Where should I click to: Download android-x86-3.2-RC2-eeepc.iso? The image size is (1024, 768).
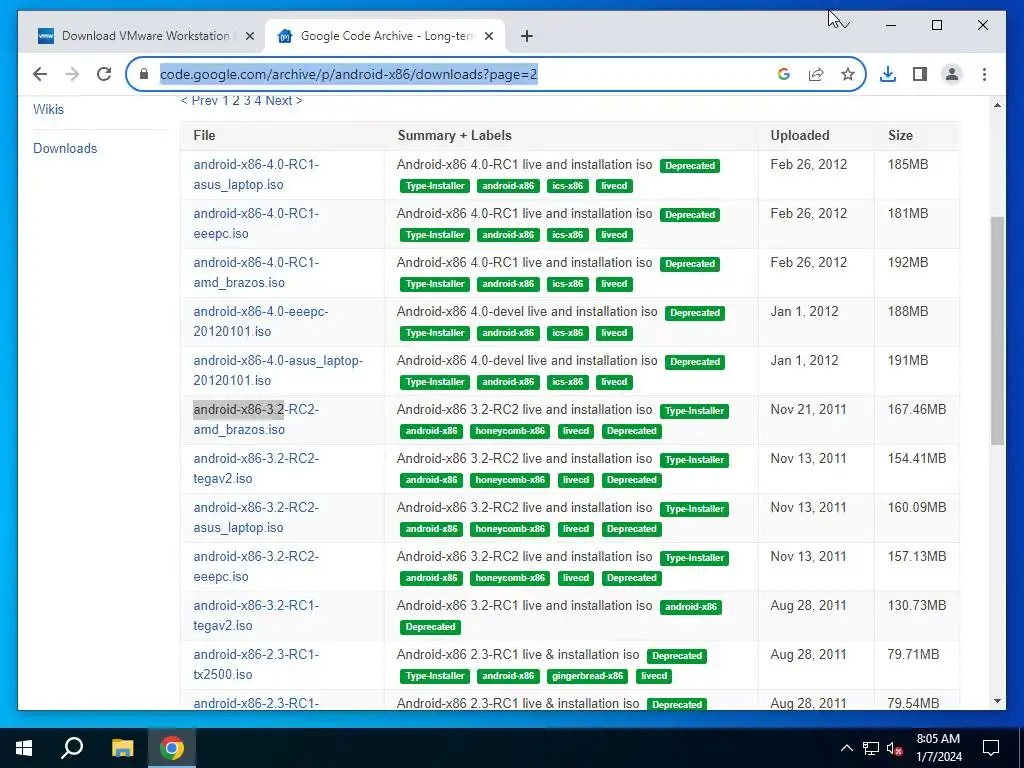(256, 566)
